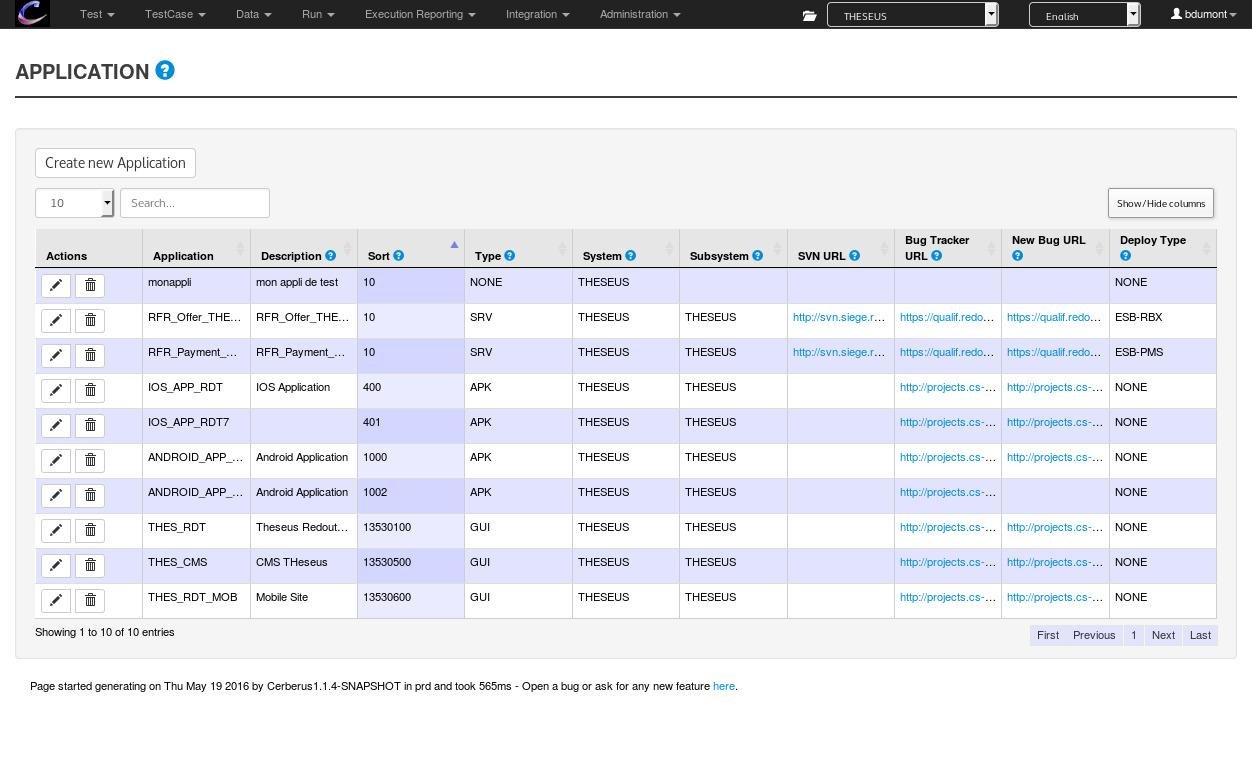Open help icon next to APPLICATION heading
Screen dimensions: 1252x762
coord(165,71)
